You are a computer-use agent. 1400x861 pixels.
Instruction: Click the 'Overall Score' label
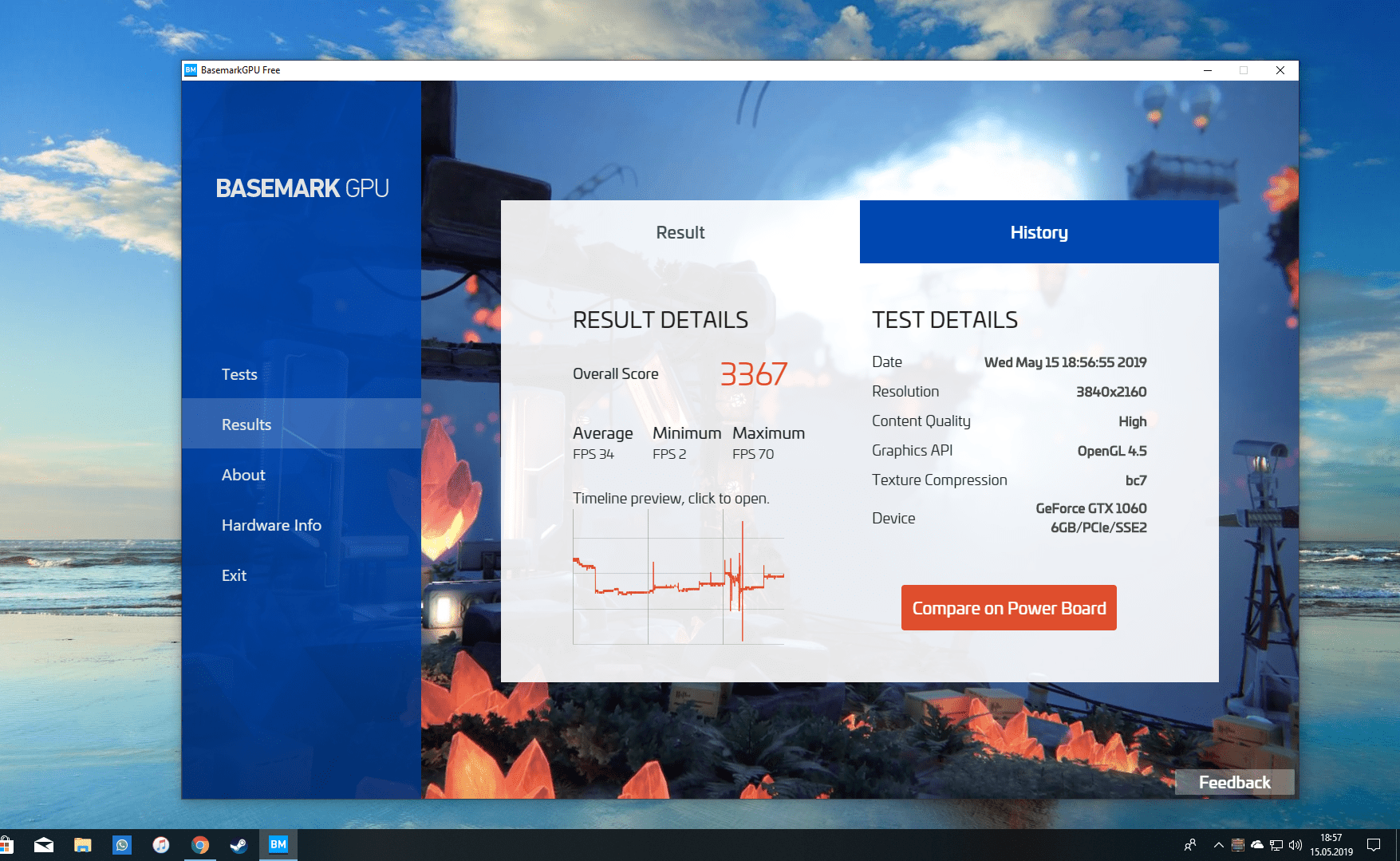coord(616,373)
